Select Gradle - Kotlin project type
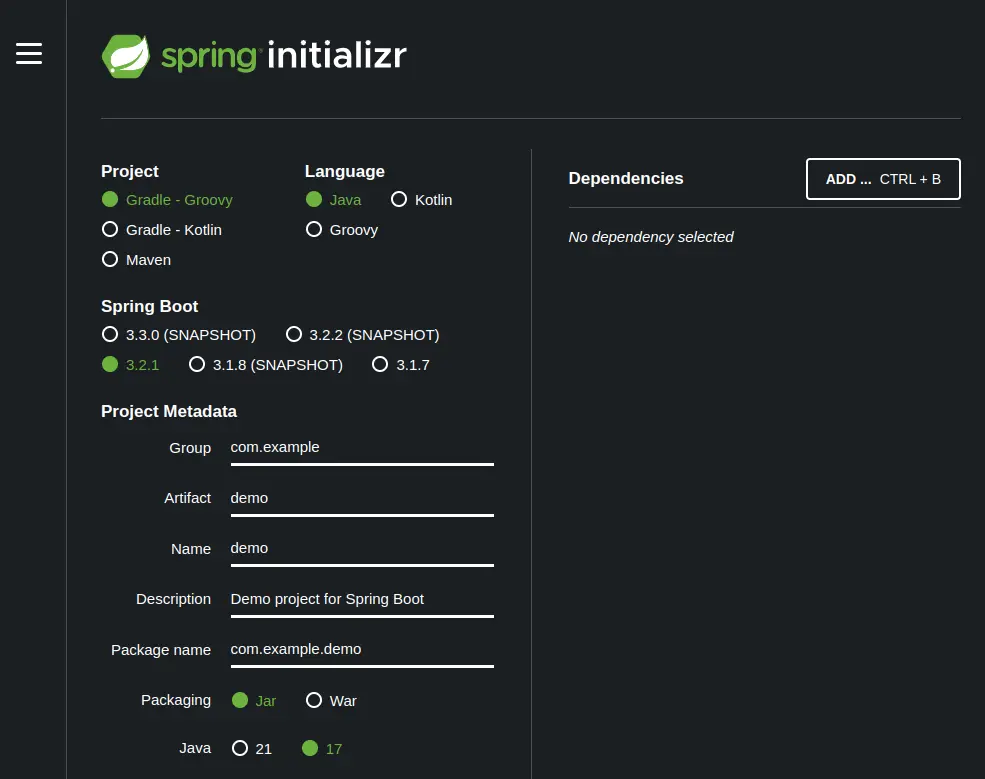 pos(161,230)
